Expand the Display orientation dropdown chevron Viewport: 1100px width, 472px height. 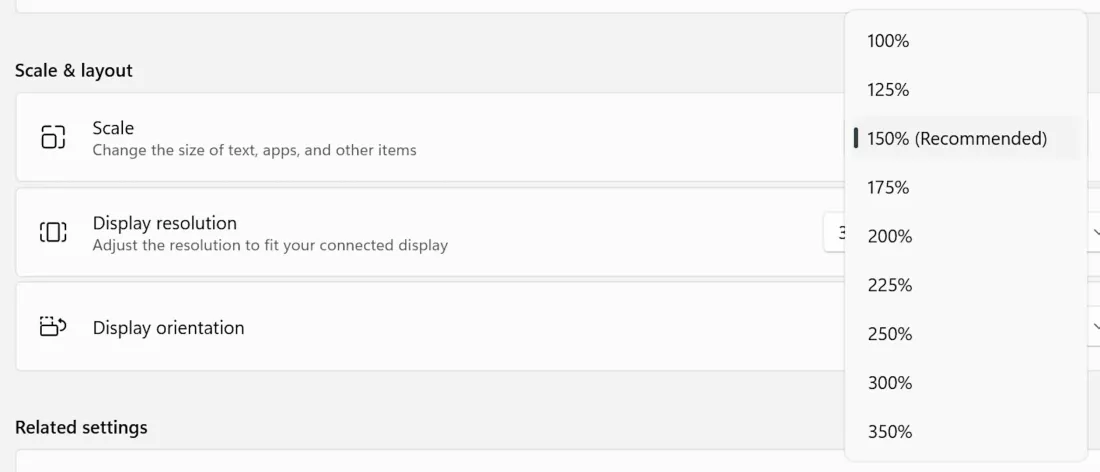pos(1095,327)
